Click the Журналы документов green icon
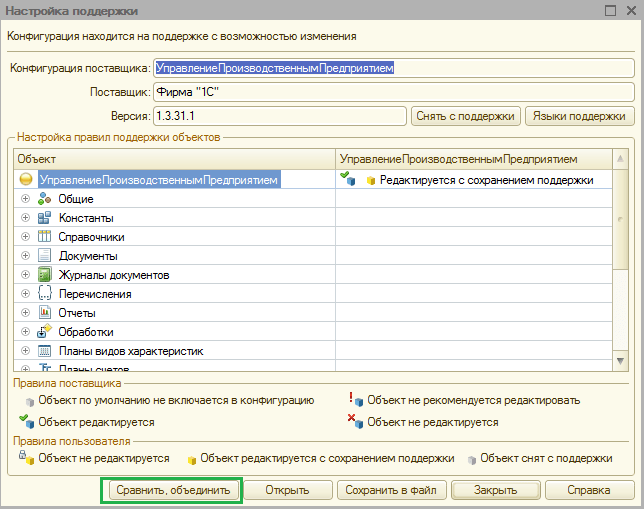 [x=44, y=274]
